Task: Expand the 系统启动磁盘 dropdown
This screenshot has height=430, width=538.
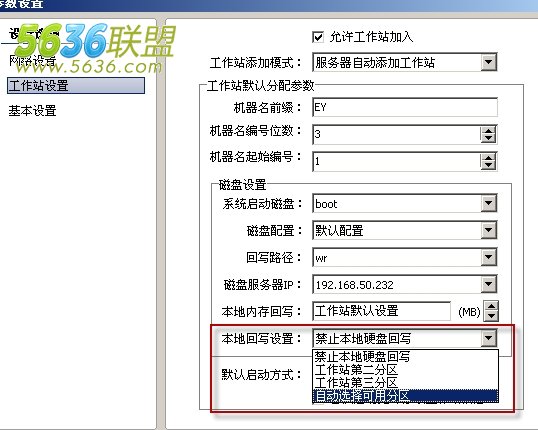Action: coord(489,204)
